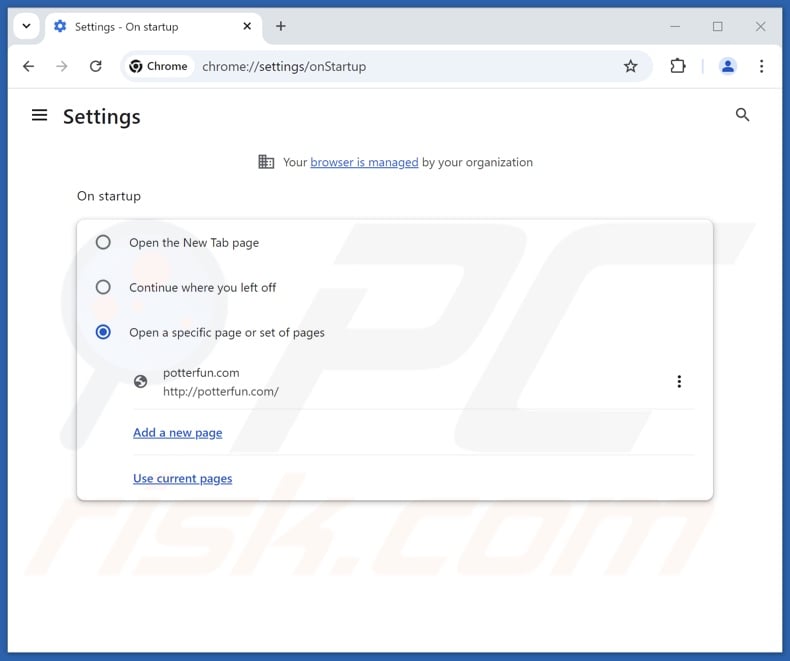This screenshot has height=661, width=790.
Task: Click the Settings page heading
Action: (x=102, y=117)
